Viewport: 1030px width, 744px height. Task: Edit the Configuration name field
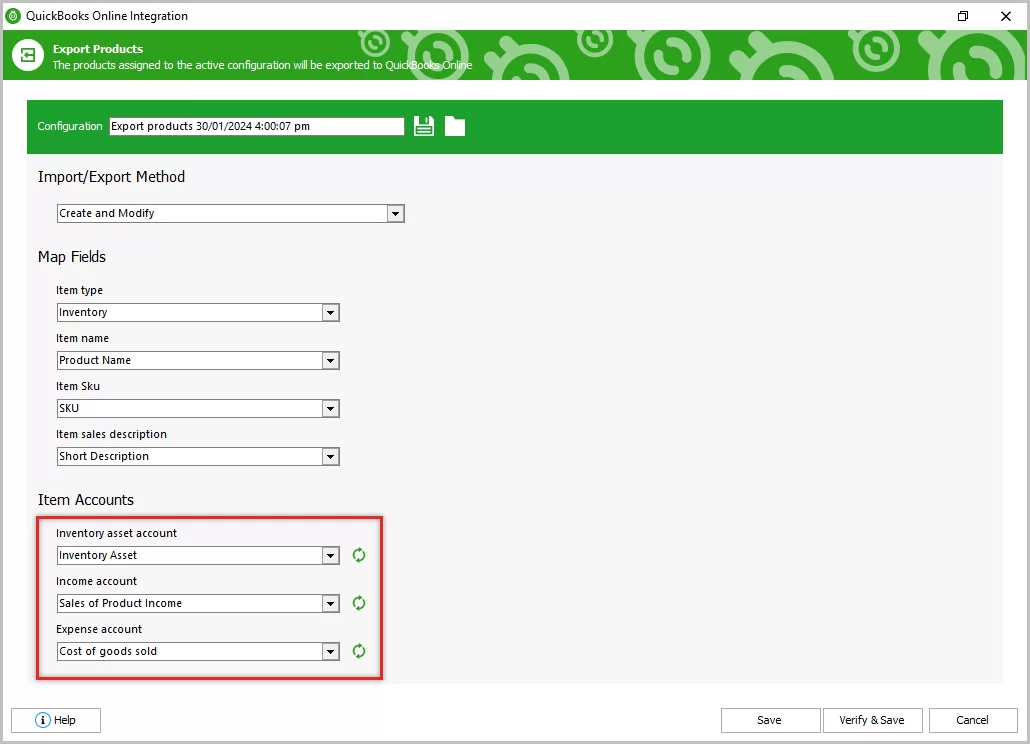pos(255,126)
